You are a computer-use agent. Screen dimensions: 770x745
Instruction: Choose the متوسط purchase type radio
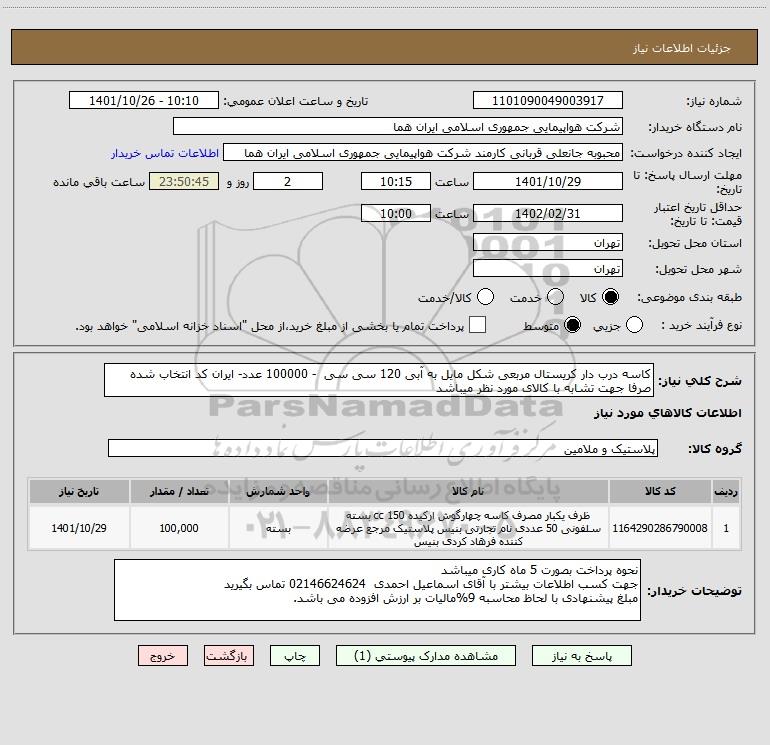[x=572, y=325]
